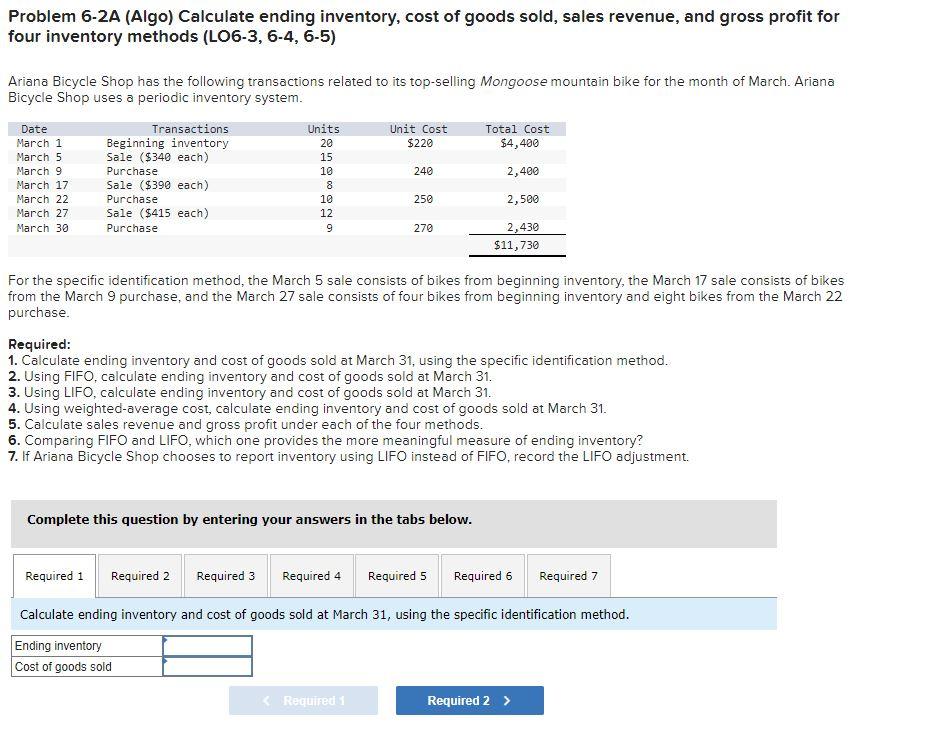Switch to the Required 1 tab
Screen dimensions: 931x740
point(52,575)
